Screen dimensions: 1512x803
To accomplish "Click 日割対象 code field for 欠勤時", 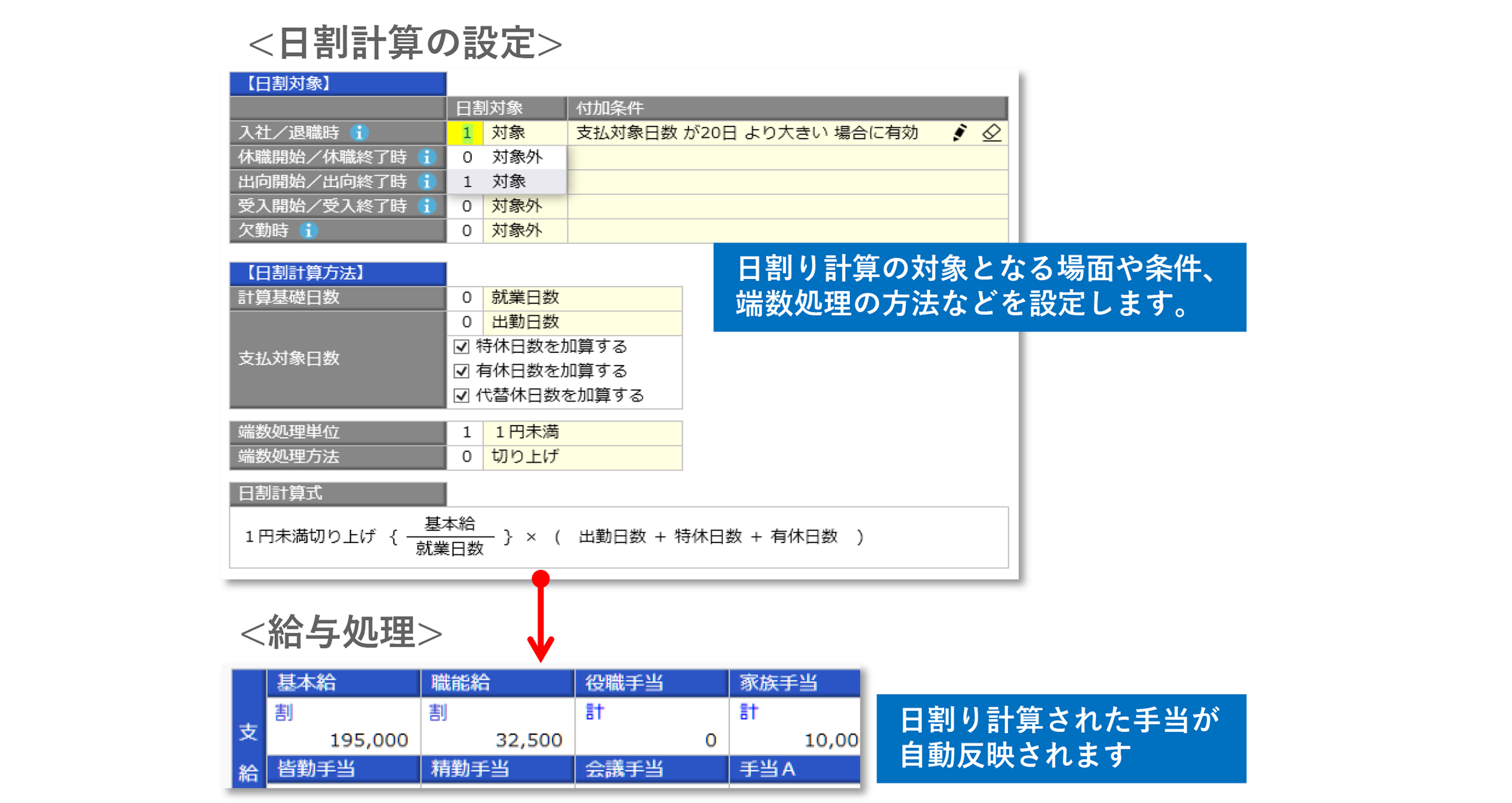I will pyautogui.click(x=465, y=231).
